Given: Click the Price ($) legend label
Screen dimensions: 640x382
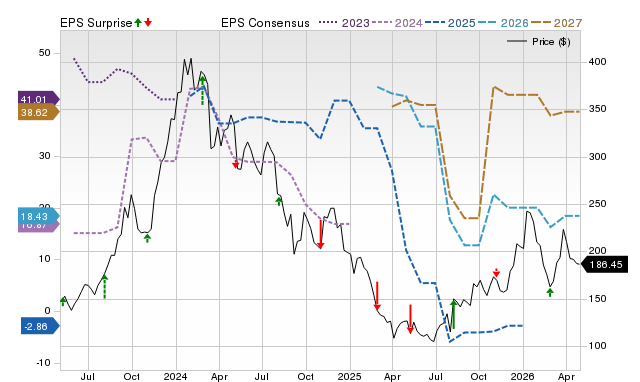Looking at the screenshot, I should click(x=551, y=42).
